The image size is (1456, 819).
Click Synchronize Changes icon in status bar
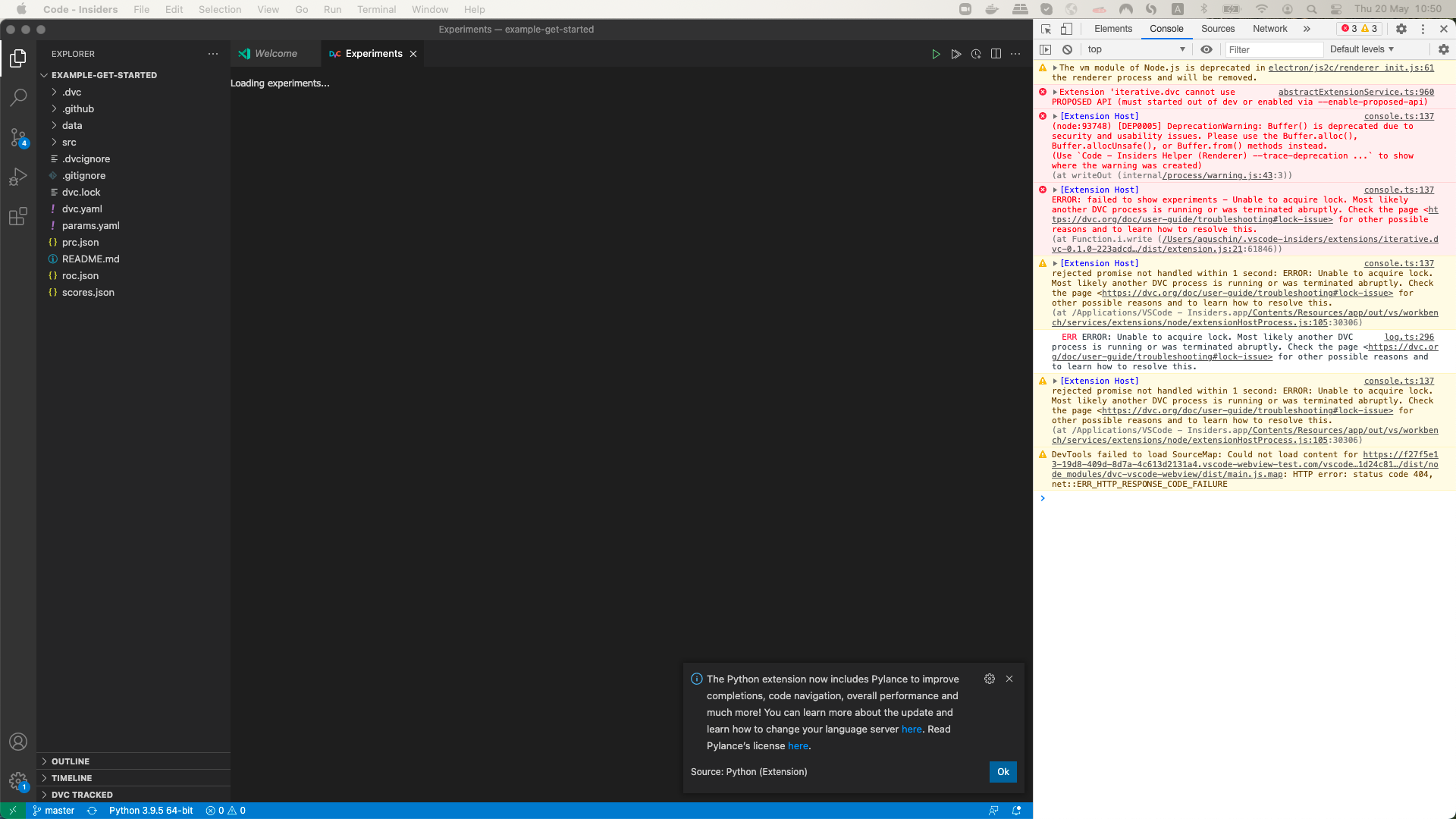click(92, 811)
